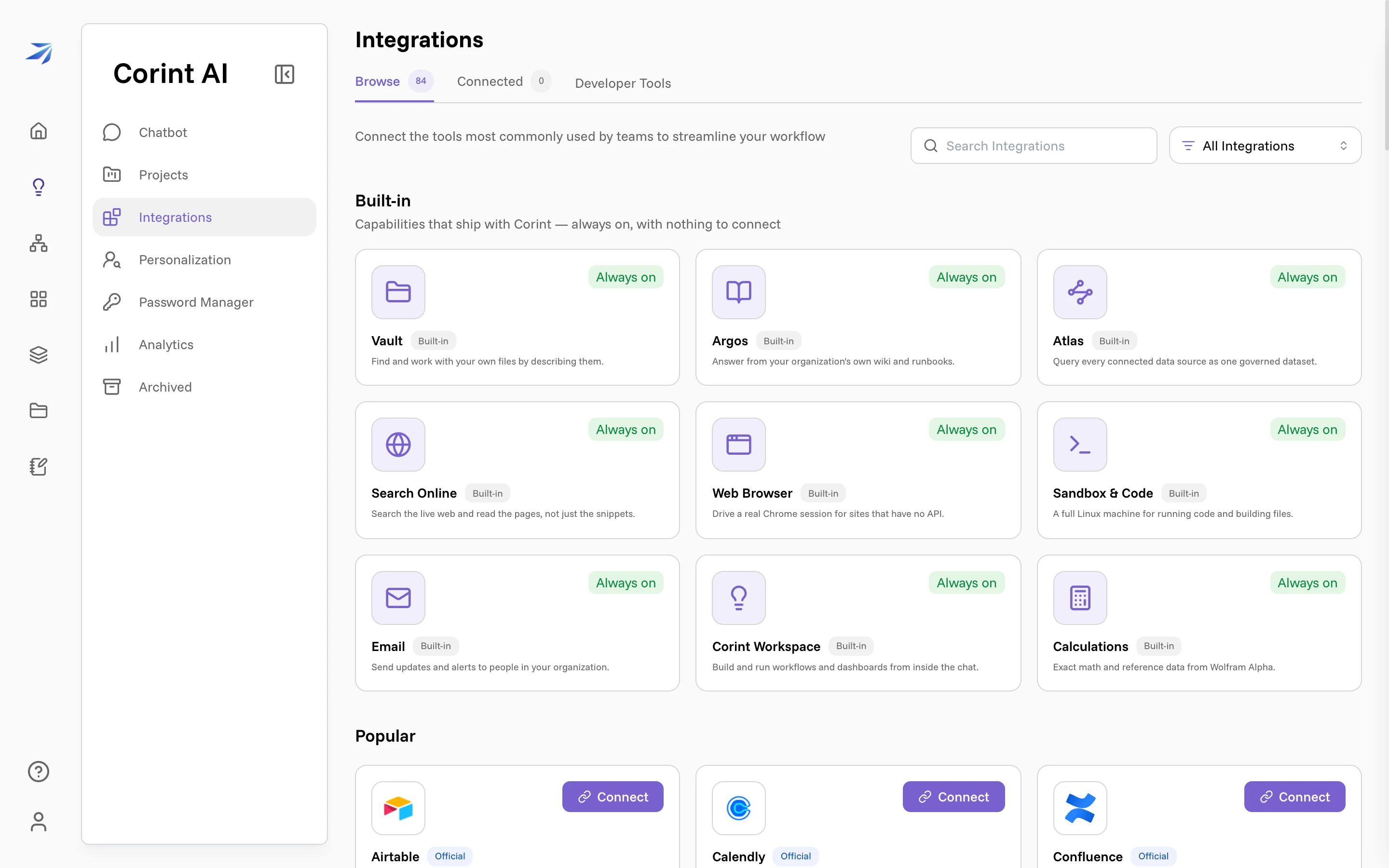Click the Official badge beside Calendly
Viewport: 1389px width, 868px height.
795,856
